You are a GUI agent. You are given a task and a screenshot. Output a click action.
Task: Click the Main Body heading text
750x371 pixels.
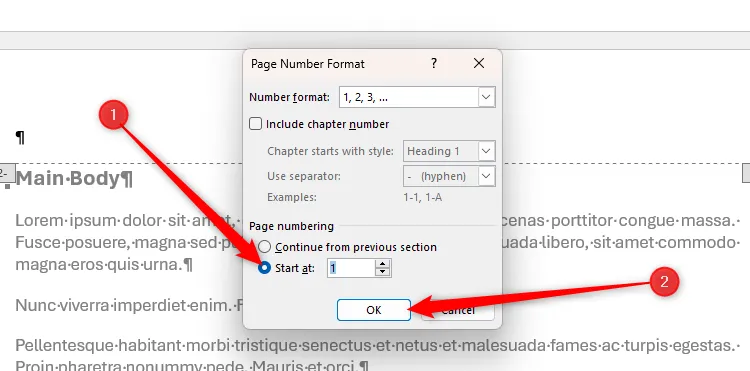(74, 179)
